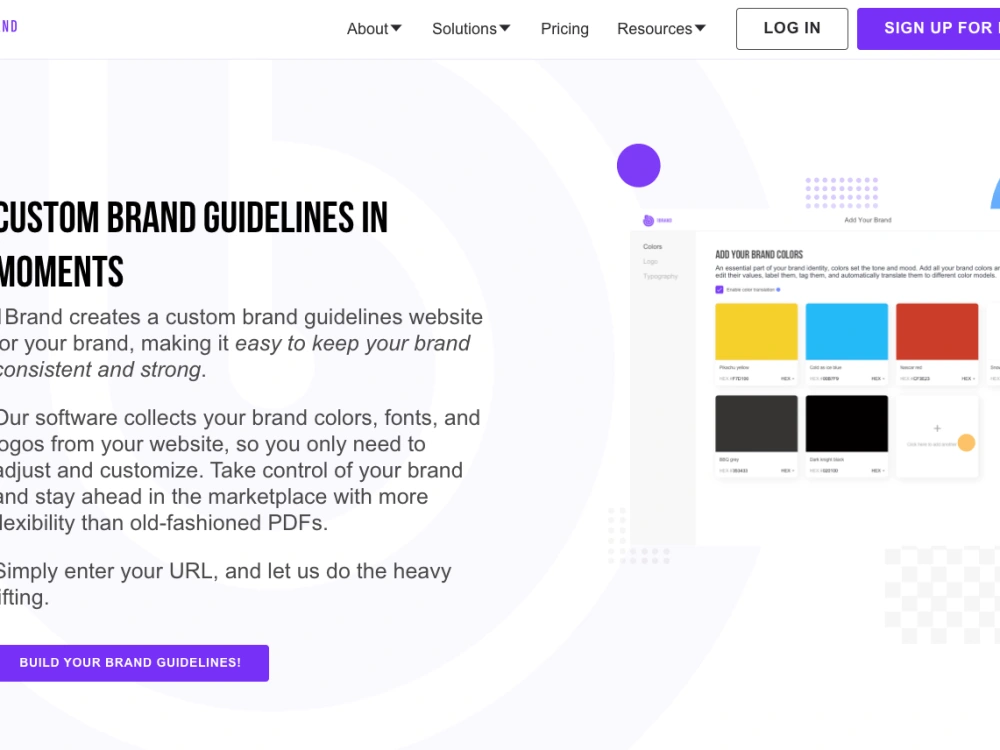Go to the Pricing page
This screenshot has height=750, width=1000.
coord(564,29)
